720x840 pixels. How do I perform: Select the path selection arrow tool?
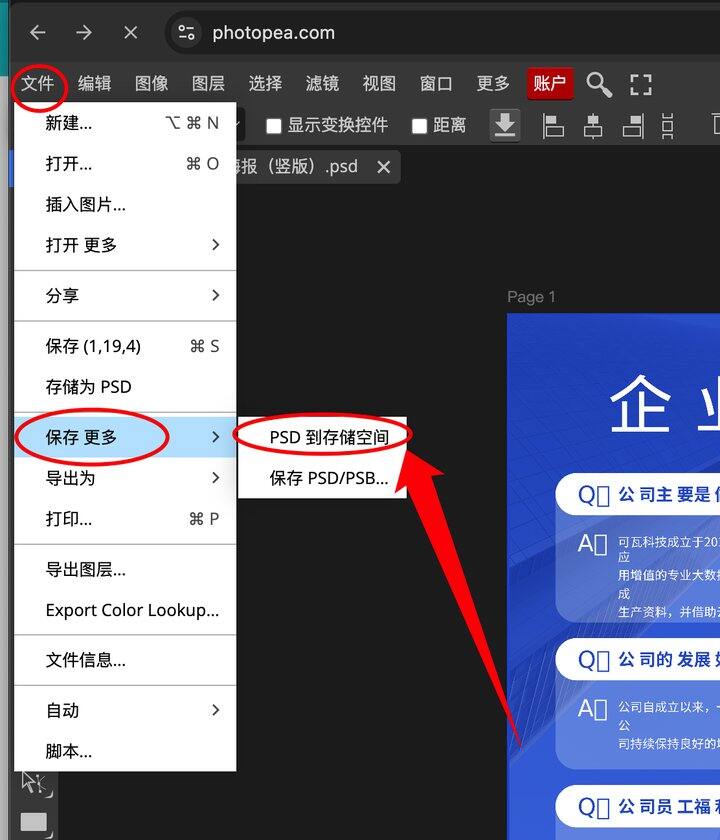[33, 783]
